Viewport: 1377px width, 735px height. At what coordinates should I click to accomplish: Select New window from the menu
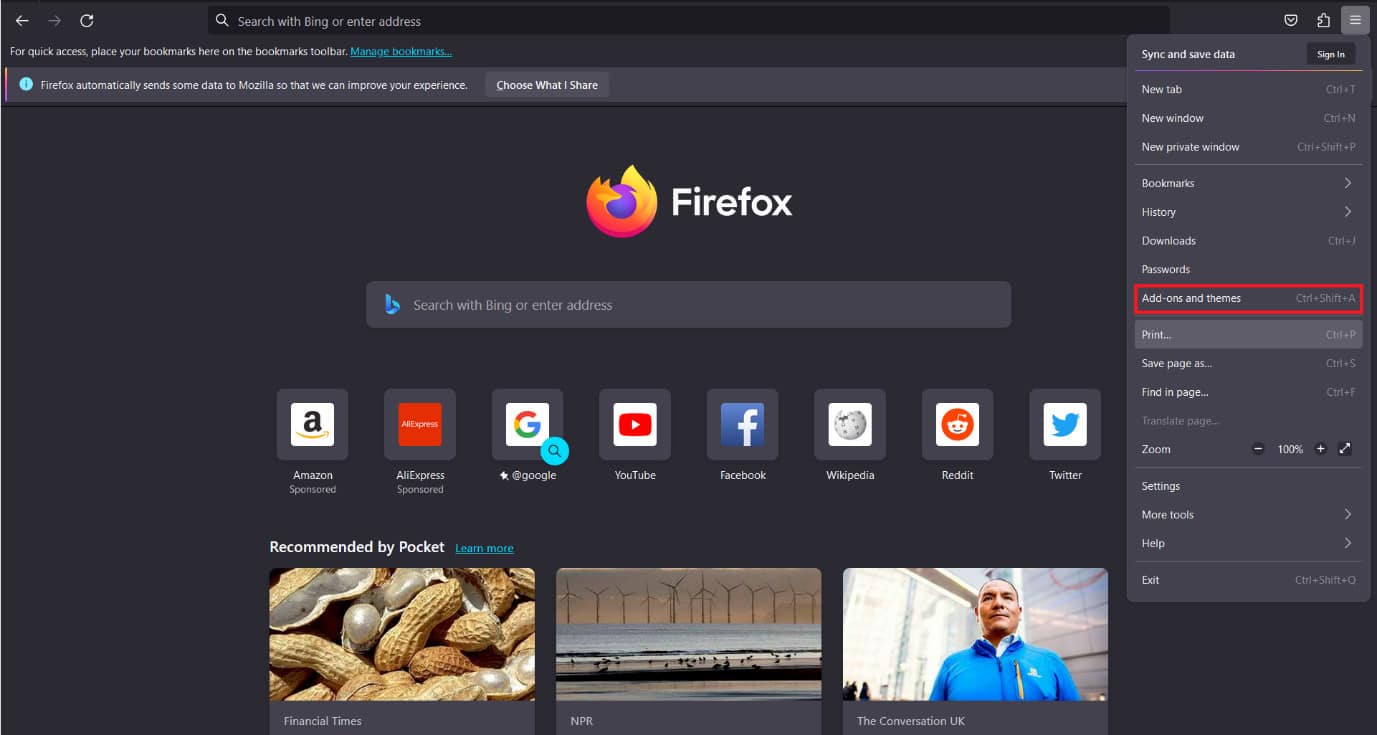click(1248, 118)
